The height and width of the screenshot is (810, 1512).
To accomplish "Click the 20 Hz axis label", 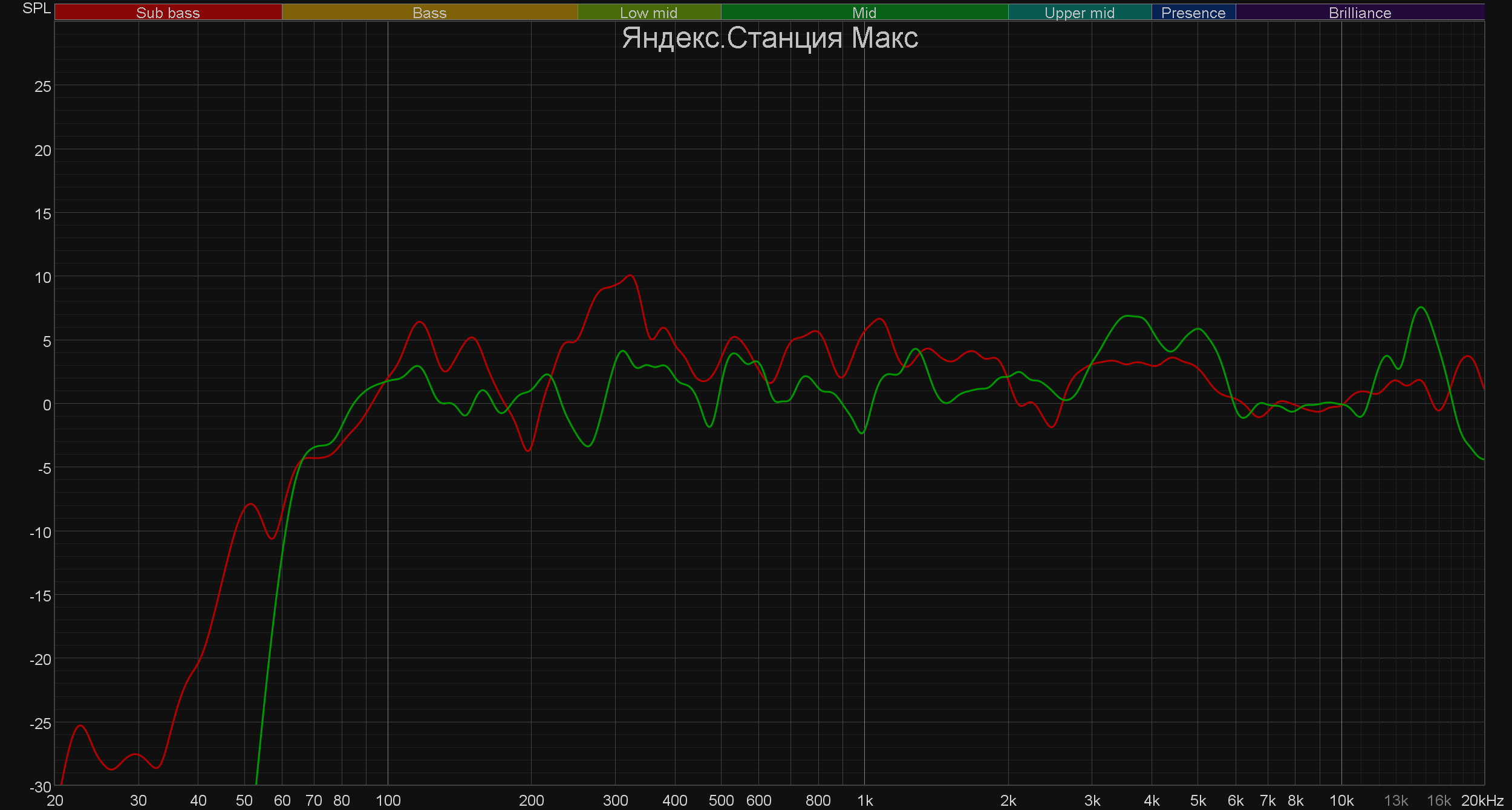I will point(55,800).
